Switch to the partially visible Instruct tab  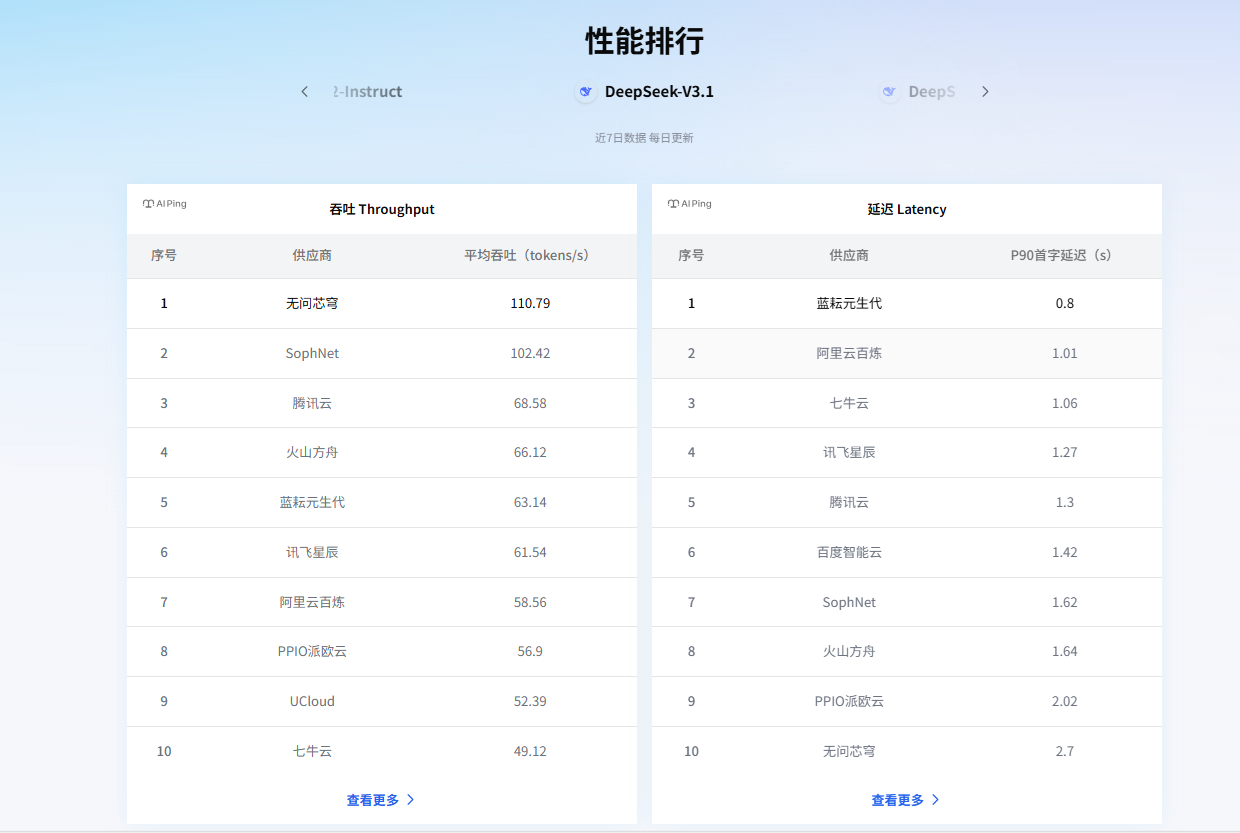click(x=368, y=92)
